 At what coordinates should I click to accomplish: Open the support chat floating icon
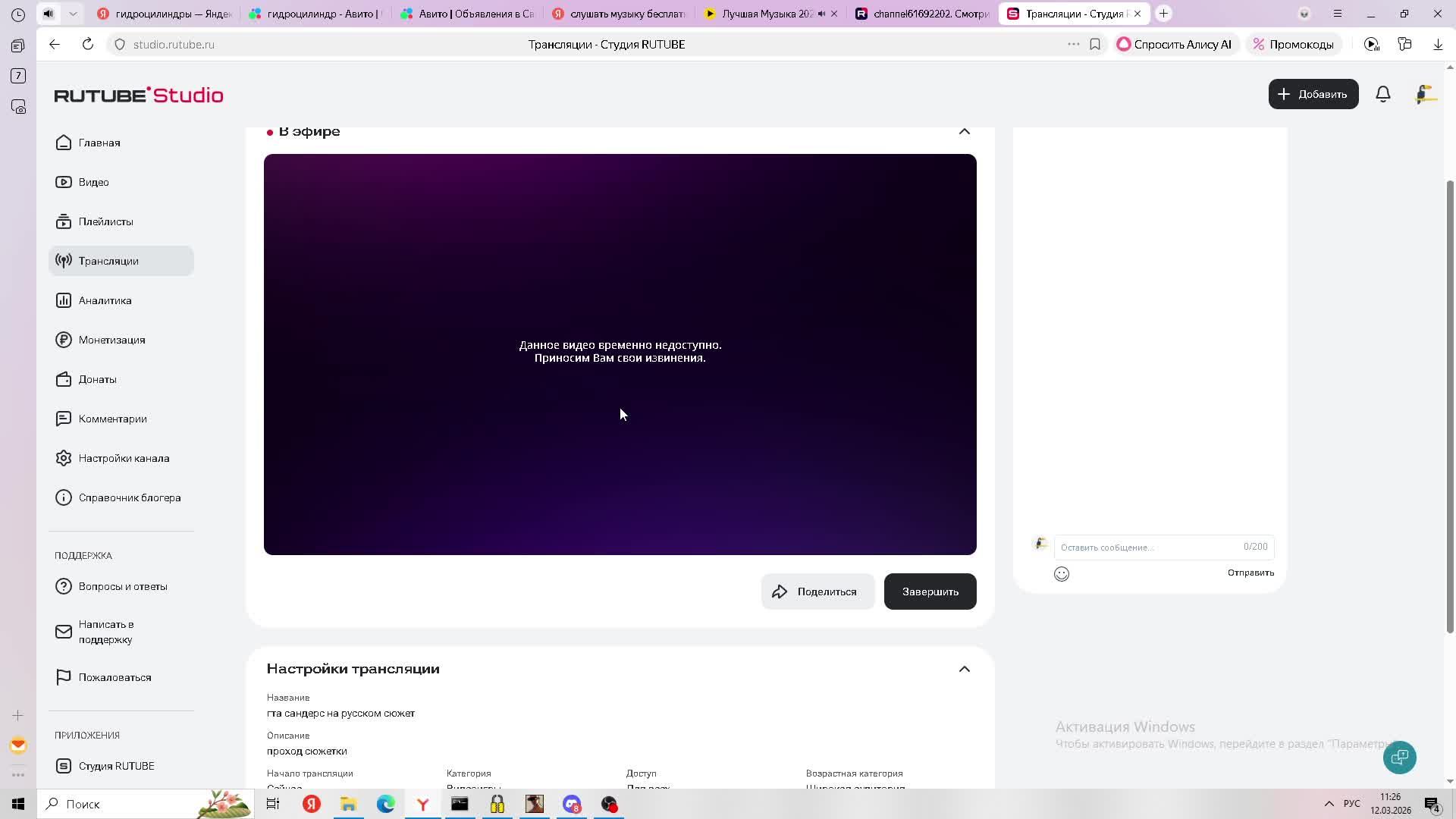[x=1399, y=757]
